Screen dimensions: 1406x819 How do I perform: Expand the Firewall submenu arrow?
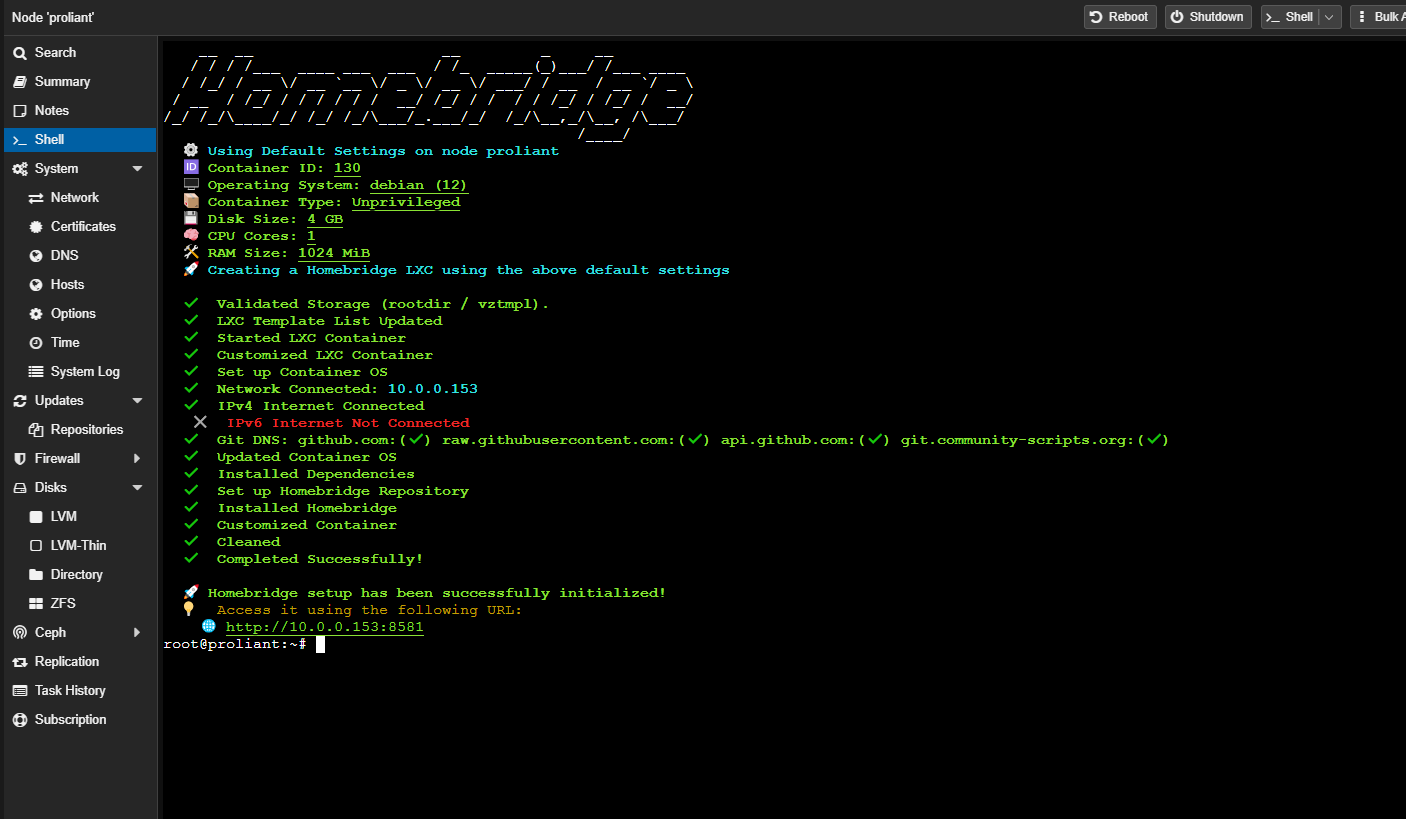point(137,459)
